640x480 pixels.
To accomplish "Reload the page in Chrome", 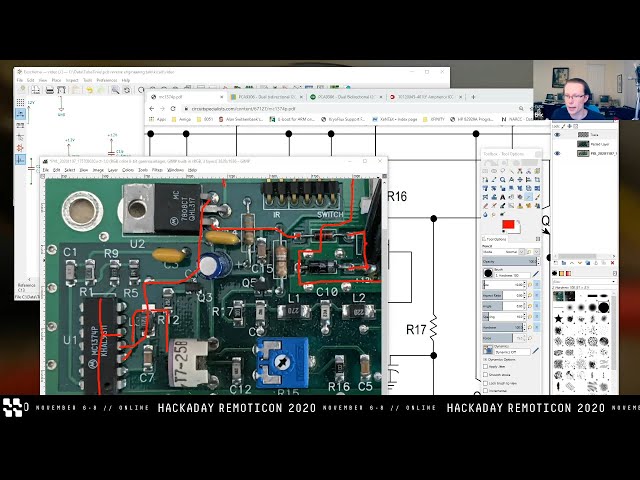I will (x=173, y=109).
